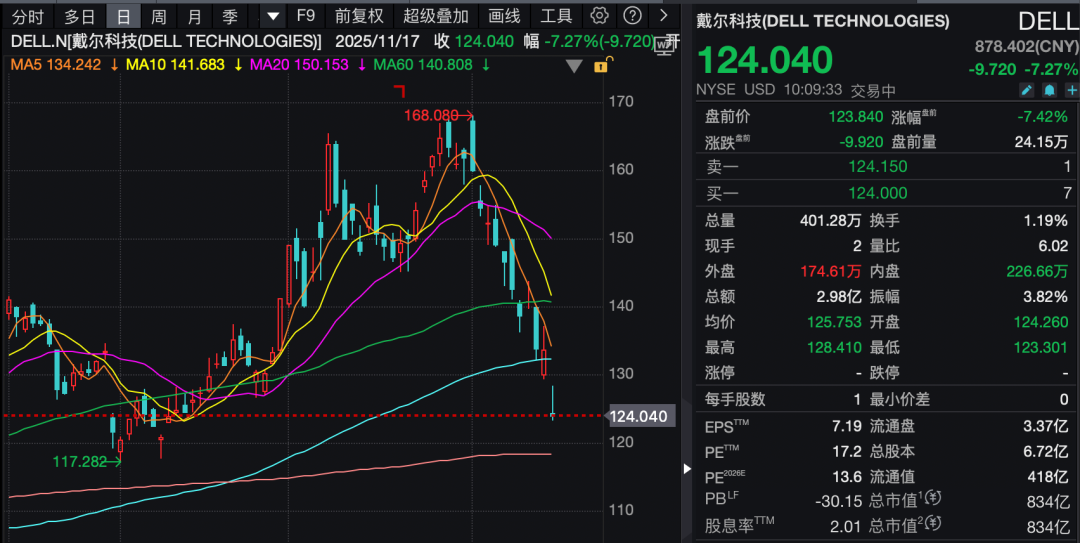Screen dimensions: 1080x543
Task: Open the help question mark icon
Action: click(632, 15)
